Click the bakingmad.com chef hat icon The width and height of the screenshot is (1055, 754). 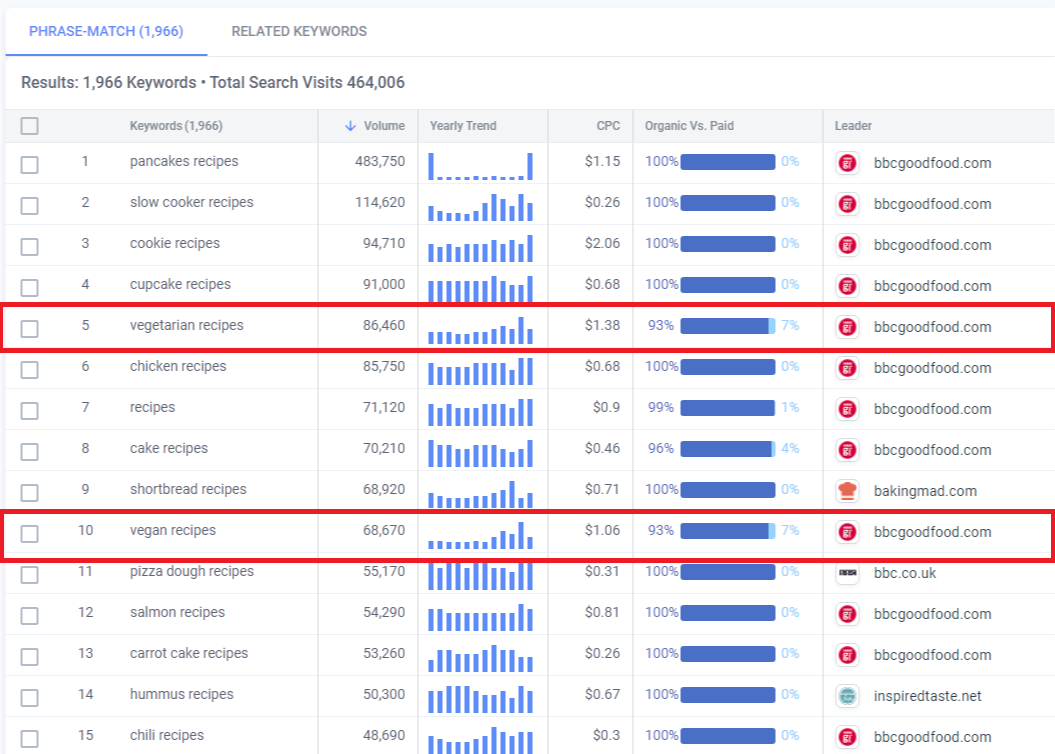pyautogui.click(x=847, y=491)
